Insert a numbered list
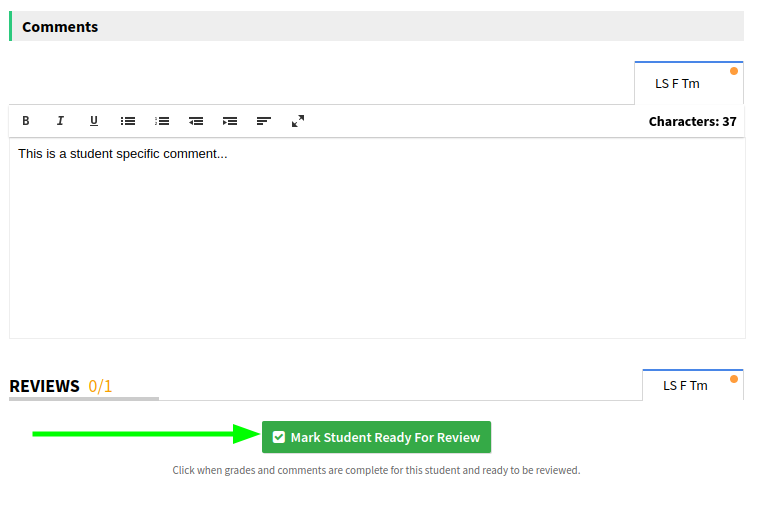Viewport: 765px width, 521px height. coord(162,121)
